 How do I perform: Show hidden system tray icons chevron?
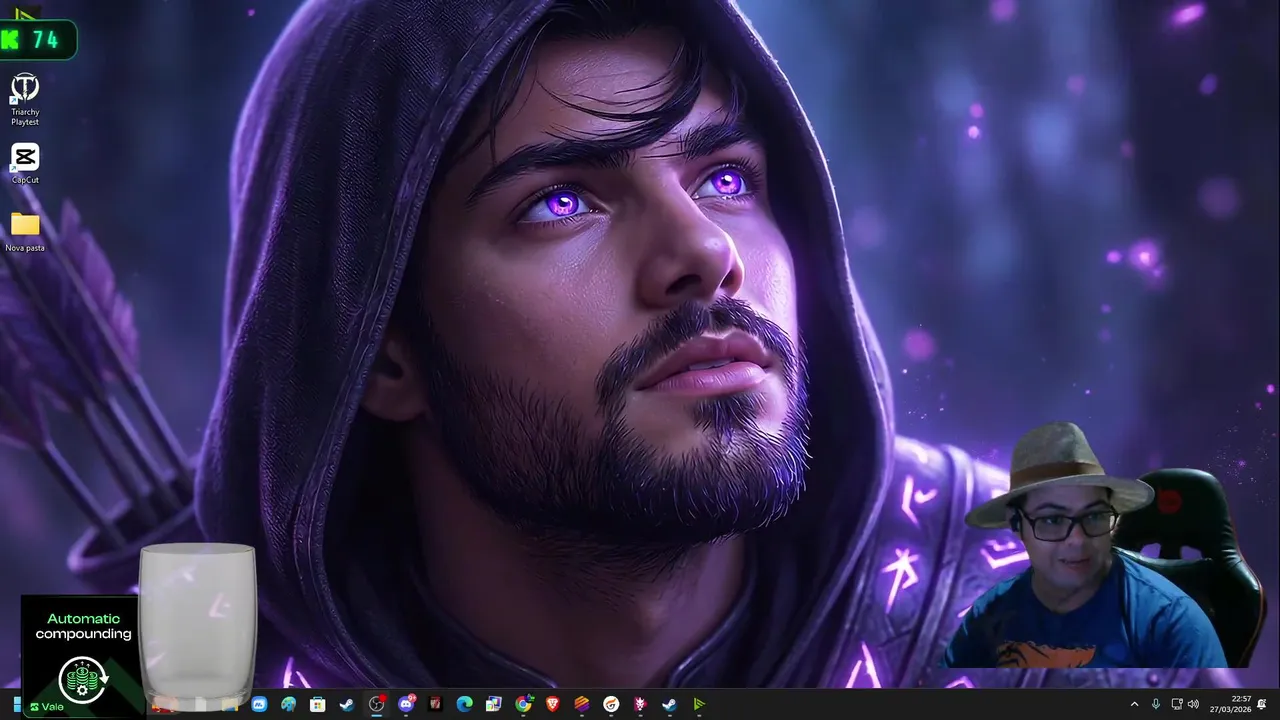point(1134,704)
